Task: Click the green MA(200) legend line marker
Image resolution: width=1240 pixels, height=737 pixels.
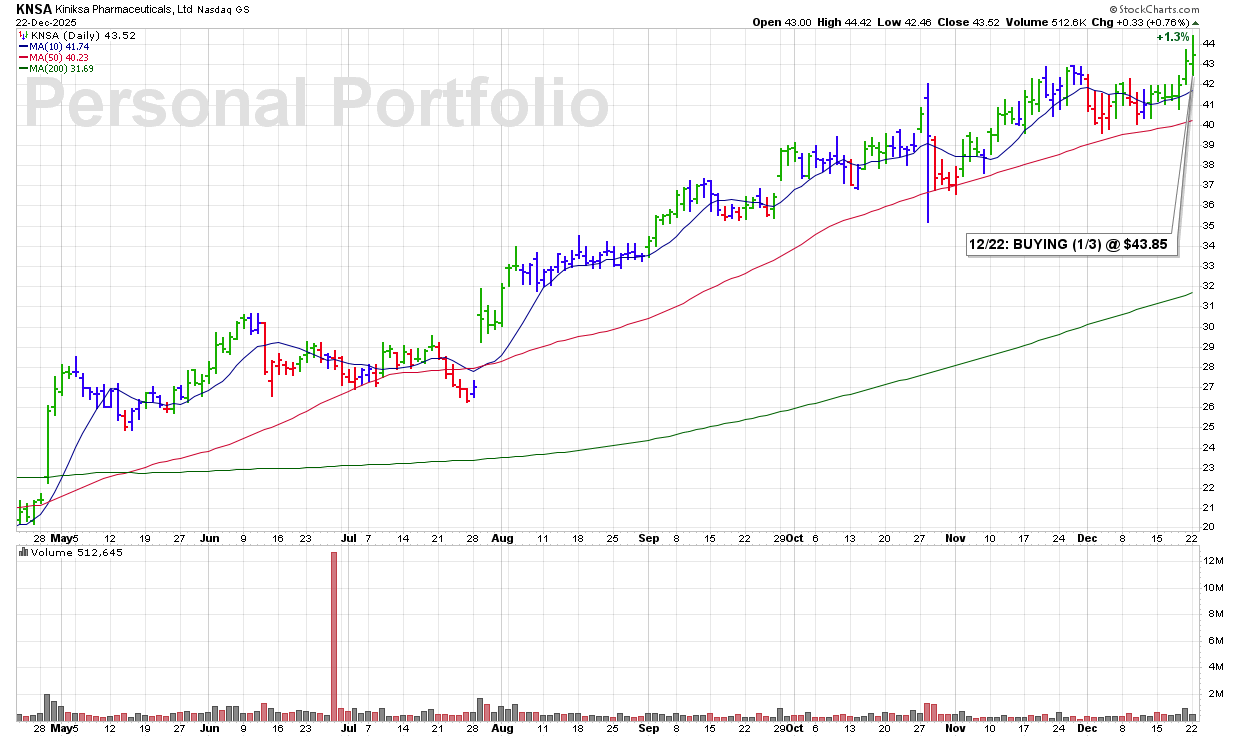Action: [25, 69]
